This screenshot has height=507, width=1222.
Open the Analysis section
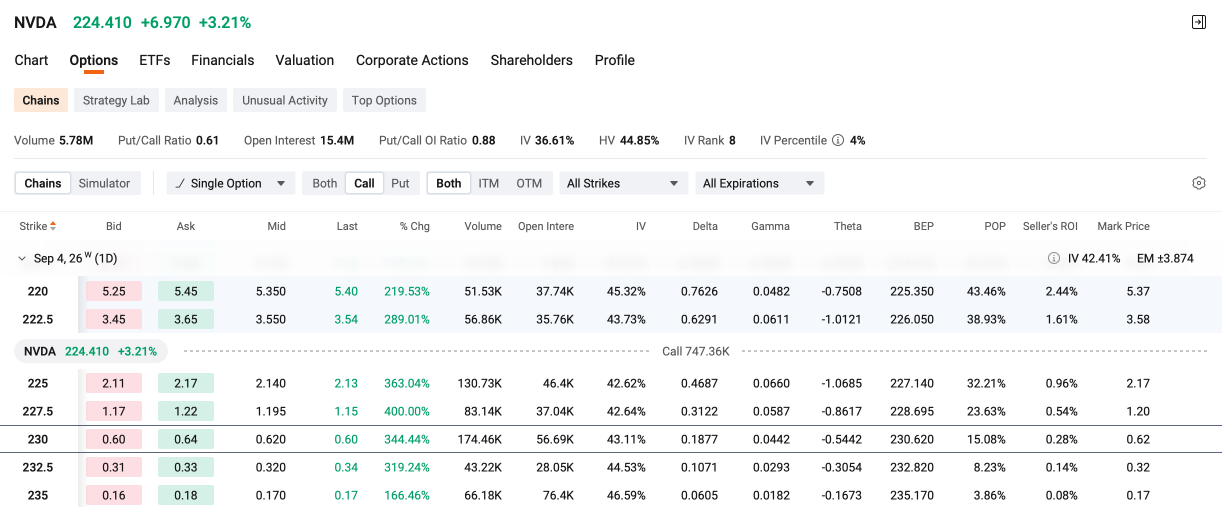click(195, 100)
